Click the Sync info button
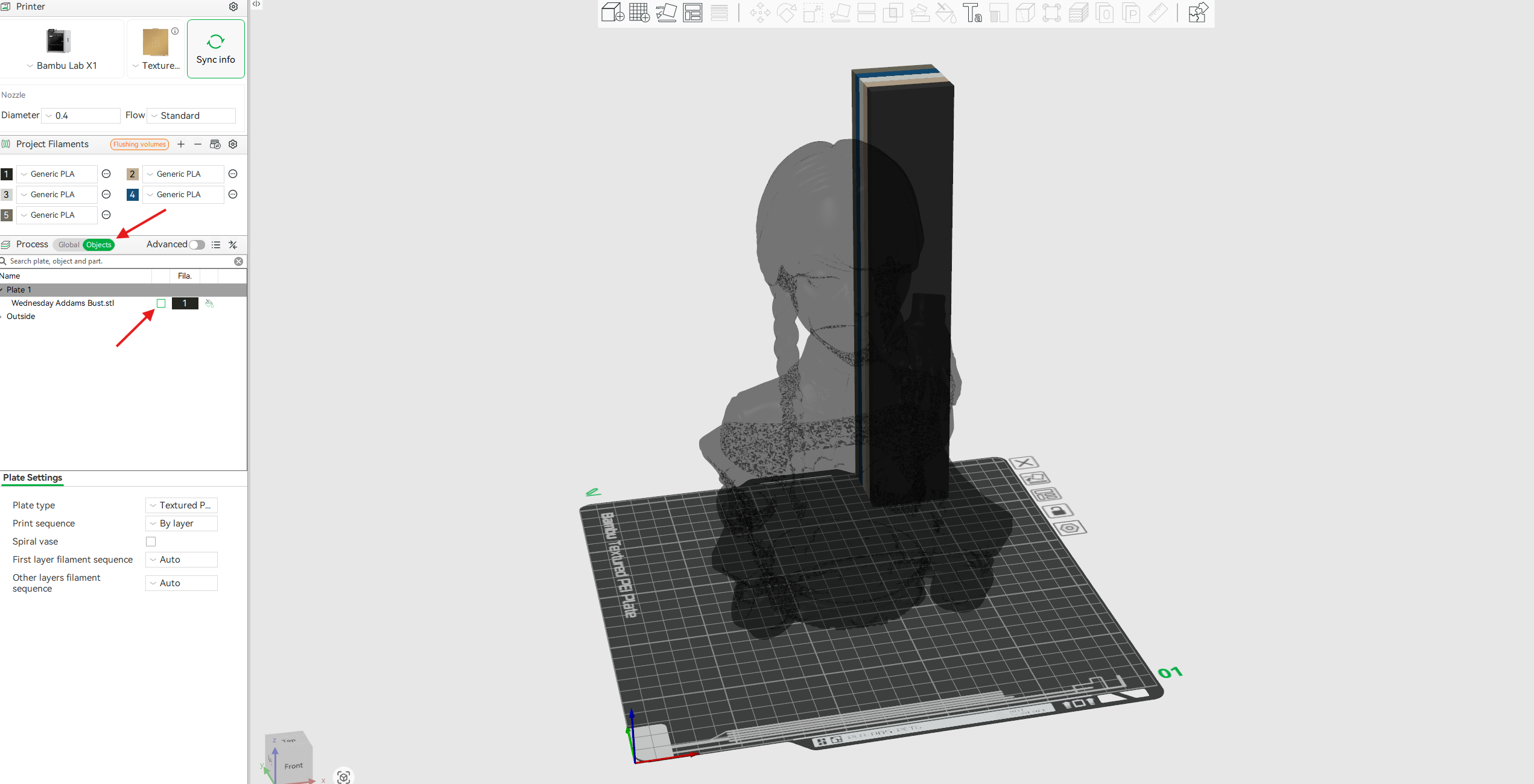 point(216,49)
